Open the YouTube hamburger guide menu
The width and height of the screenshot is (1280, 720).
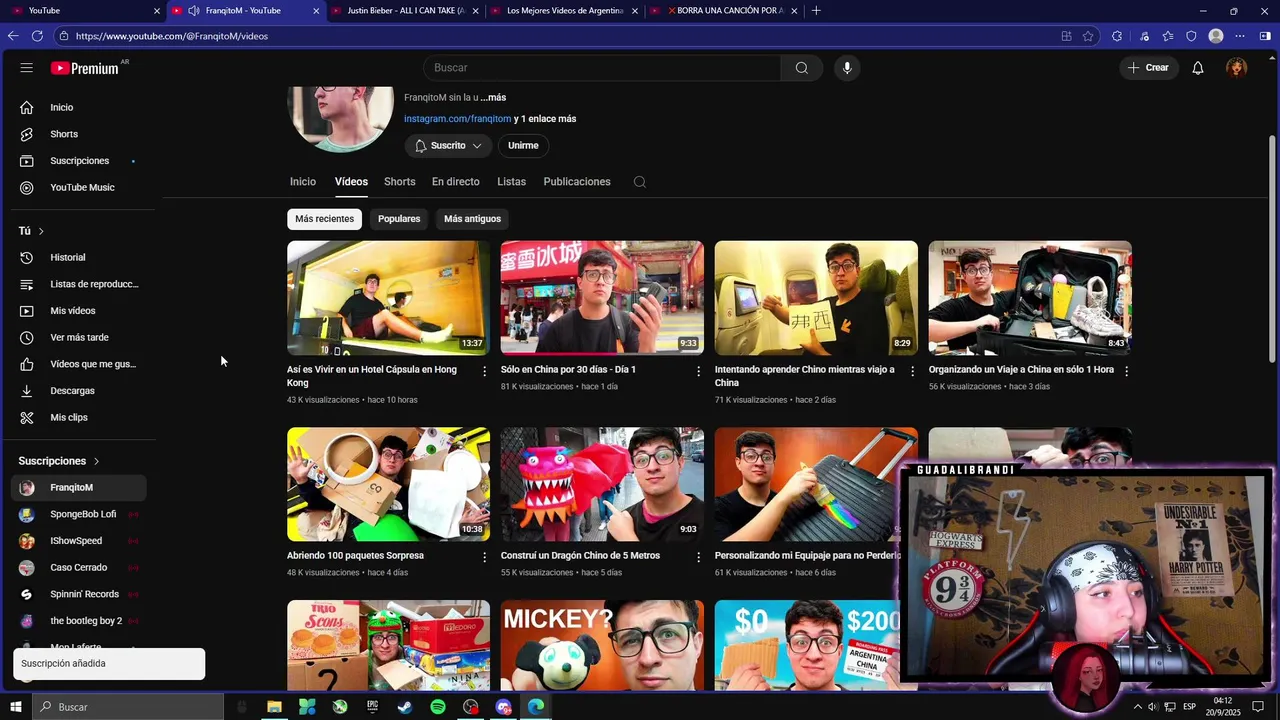coord(26,68)
